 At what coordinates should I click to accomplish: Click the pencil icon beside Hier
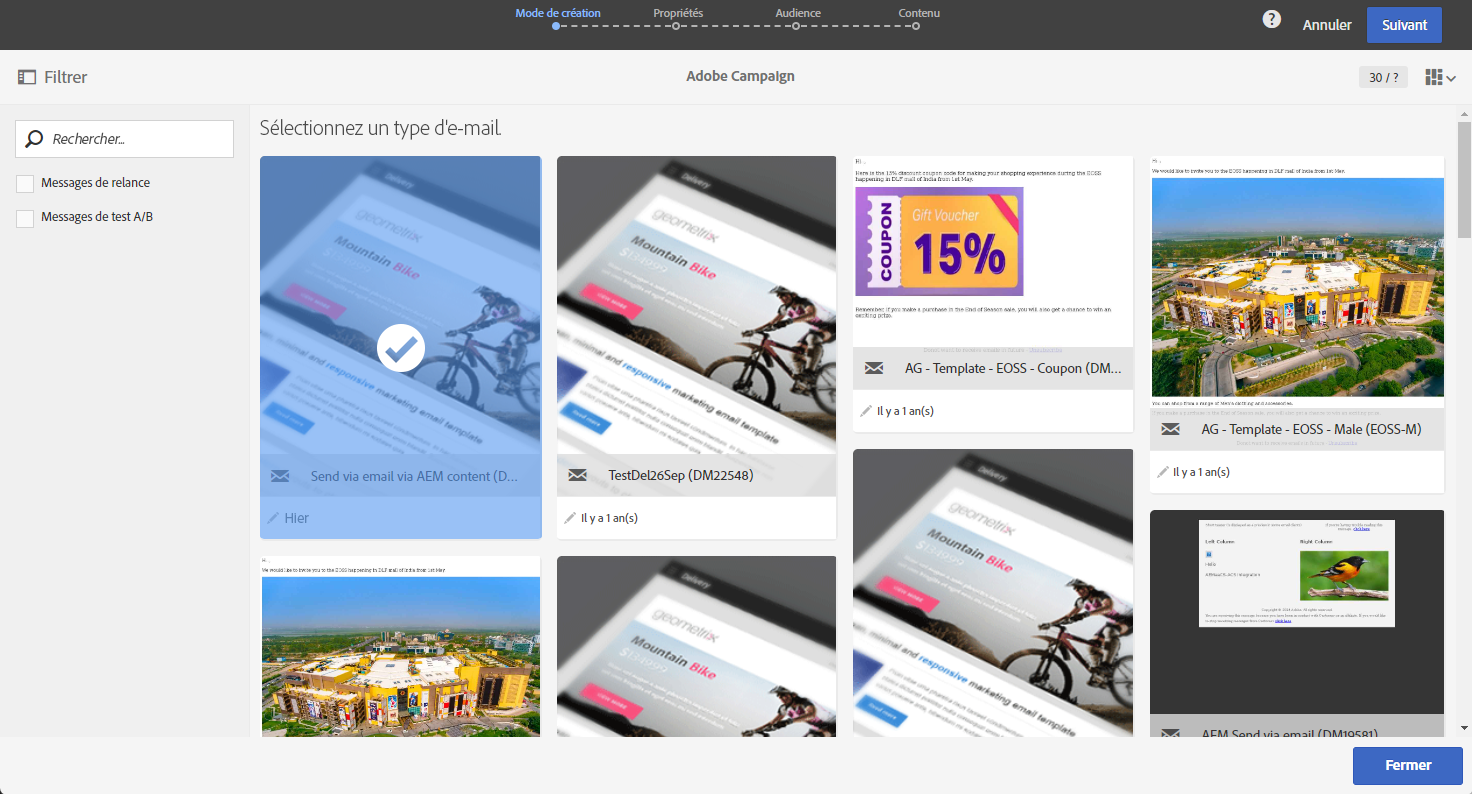tap(273, 518)
